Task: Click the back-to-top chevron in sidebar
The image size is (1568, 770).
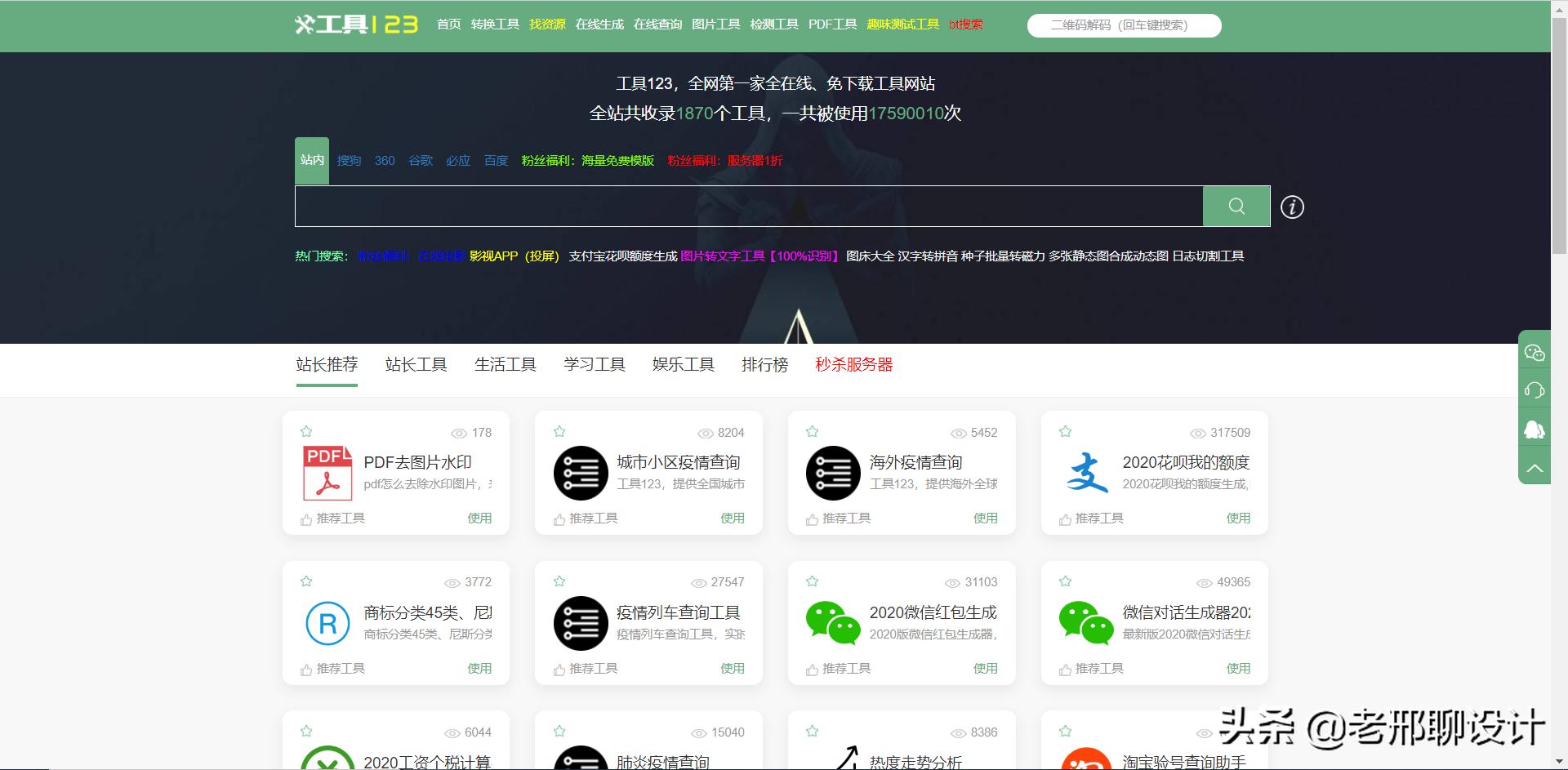Action: [1535, 467]
